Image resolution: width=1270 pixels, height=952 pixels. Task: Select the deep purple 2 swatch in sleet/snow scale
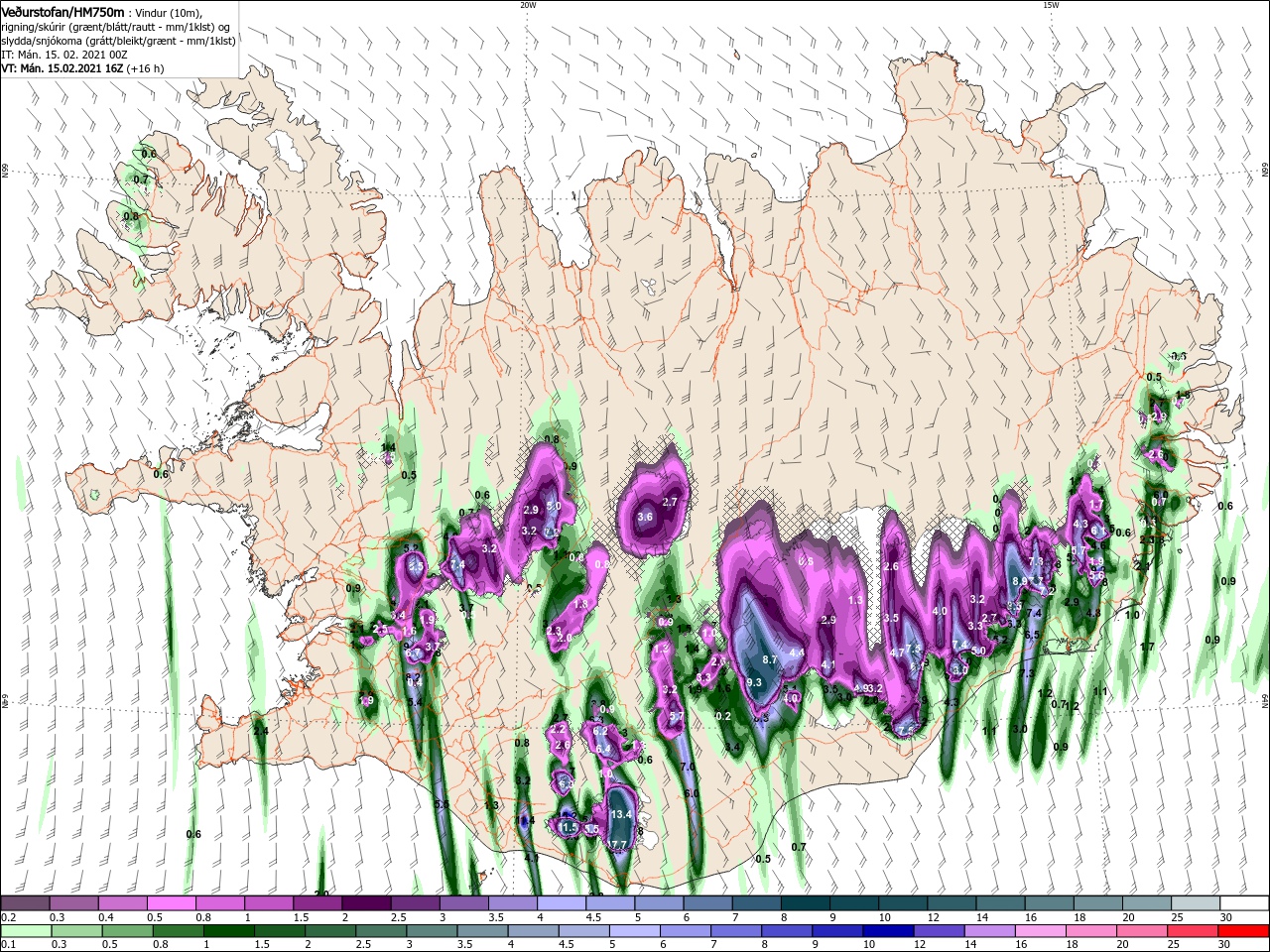365,903
